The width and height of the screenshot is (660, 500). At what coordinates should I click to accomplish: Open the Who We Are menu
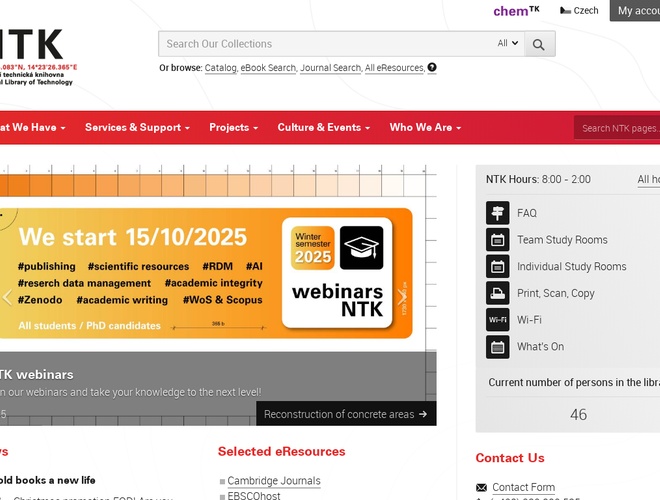point(425,128)
